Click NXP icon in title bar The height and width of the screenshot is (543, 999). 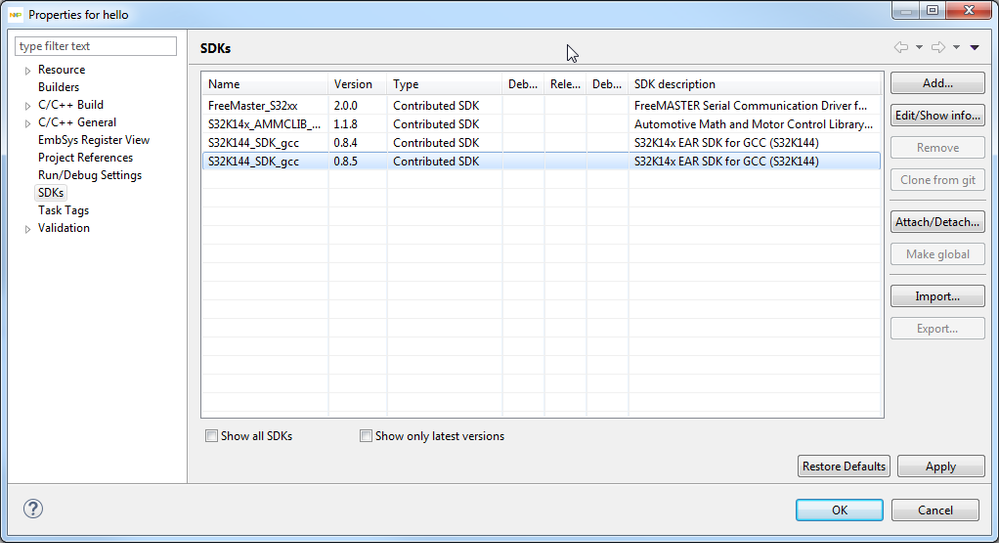15,14
